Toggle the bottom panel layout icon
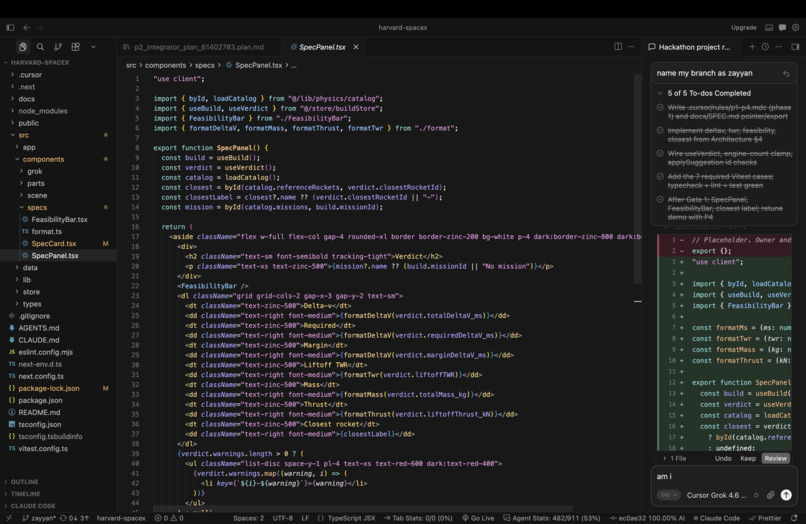 point(769,27)
